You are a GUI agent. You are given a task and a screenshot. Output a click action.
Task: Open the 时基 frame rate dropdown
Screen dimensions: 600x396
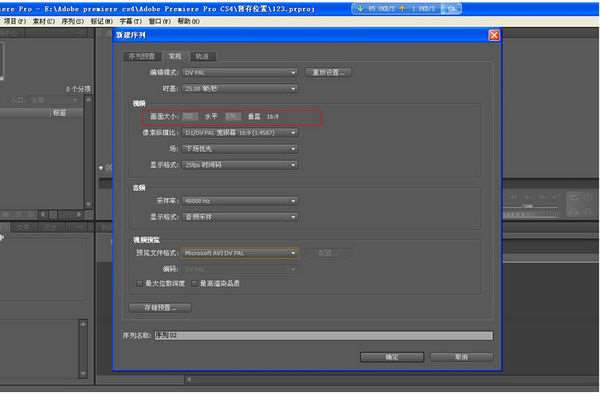click(x=240, y=89)
